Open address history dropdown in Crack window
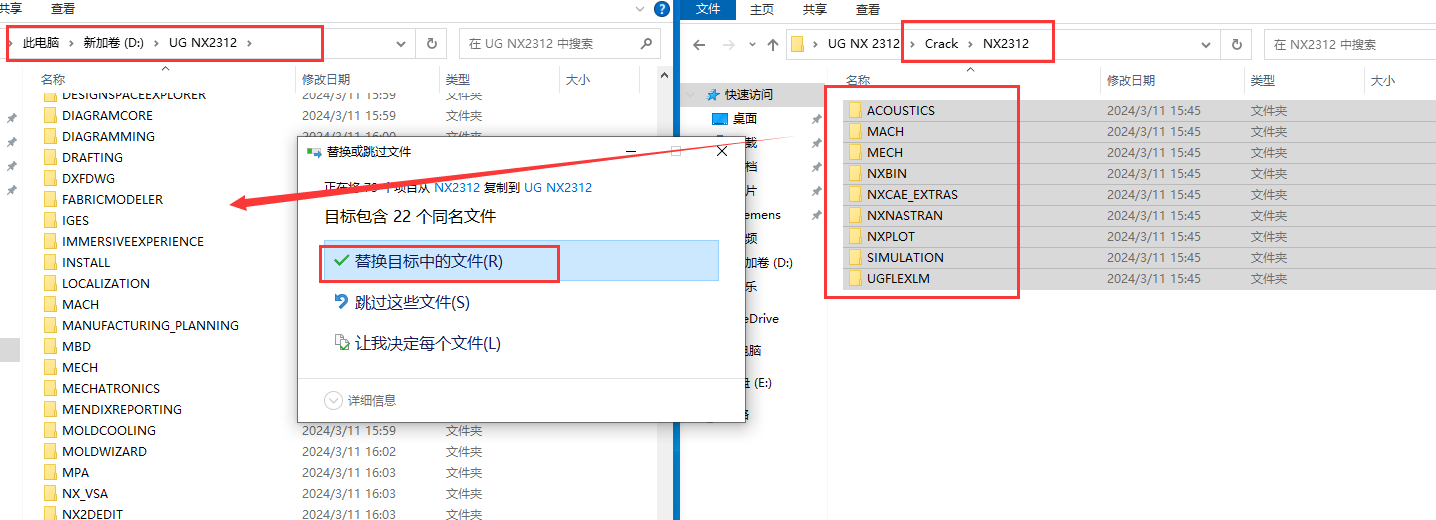 tap(1207, 44)
